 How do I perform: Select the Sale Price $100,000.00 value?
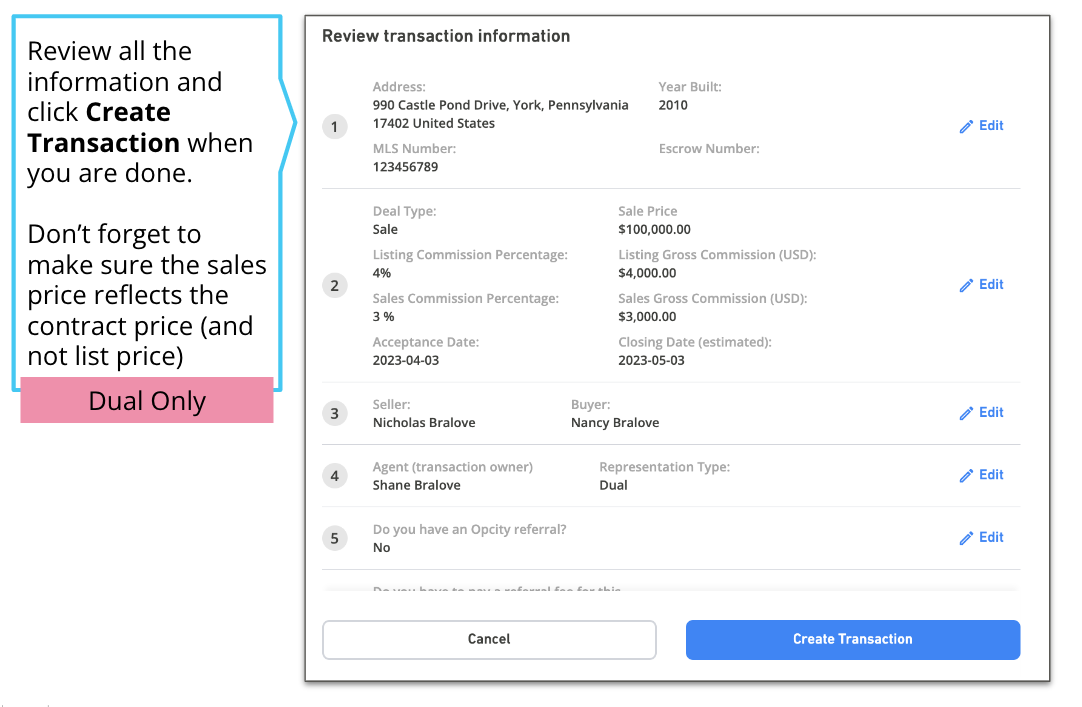pos(654,229)
